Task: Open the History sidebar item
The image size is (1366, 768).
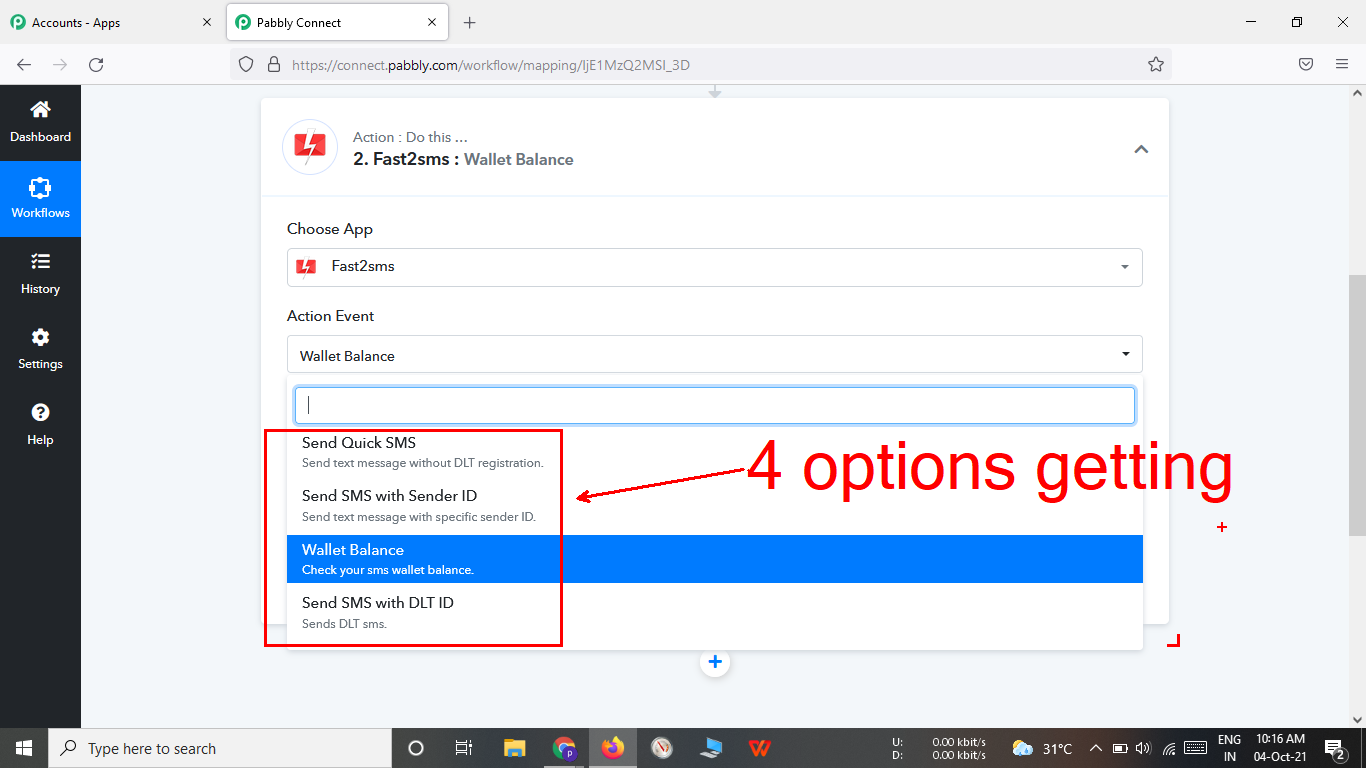Action: 40,274
